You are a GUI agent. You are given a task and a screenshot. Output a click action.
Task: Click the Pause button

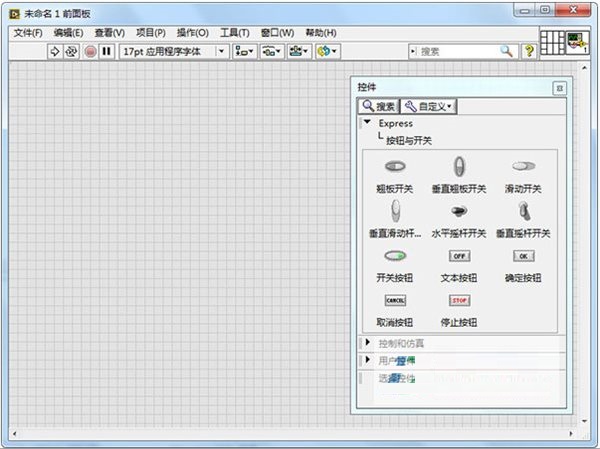click(x=107, y=51)
